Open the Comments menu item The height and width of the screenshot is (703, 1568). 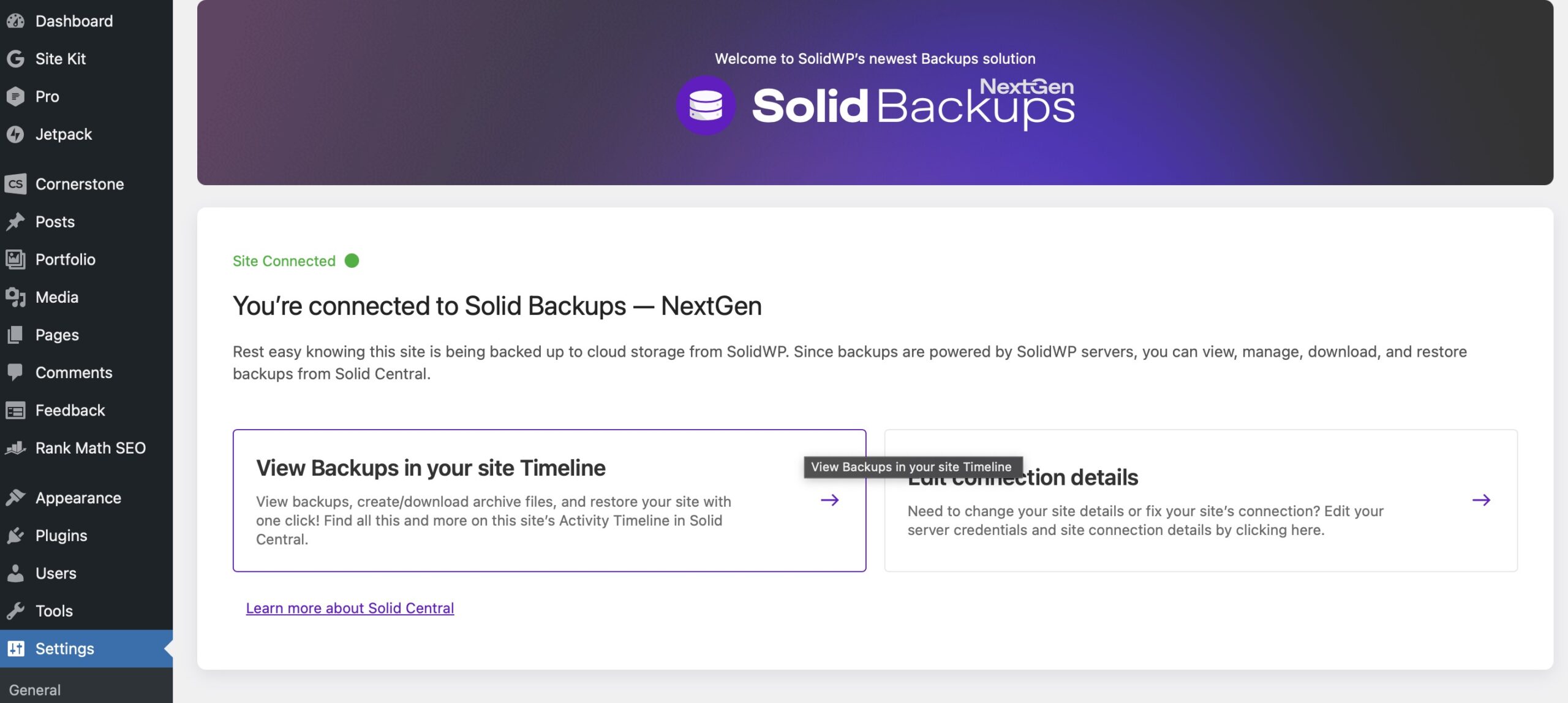[x=73, y=373]
